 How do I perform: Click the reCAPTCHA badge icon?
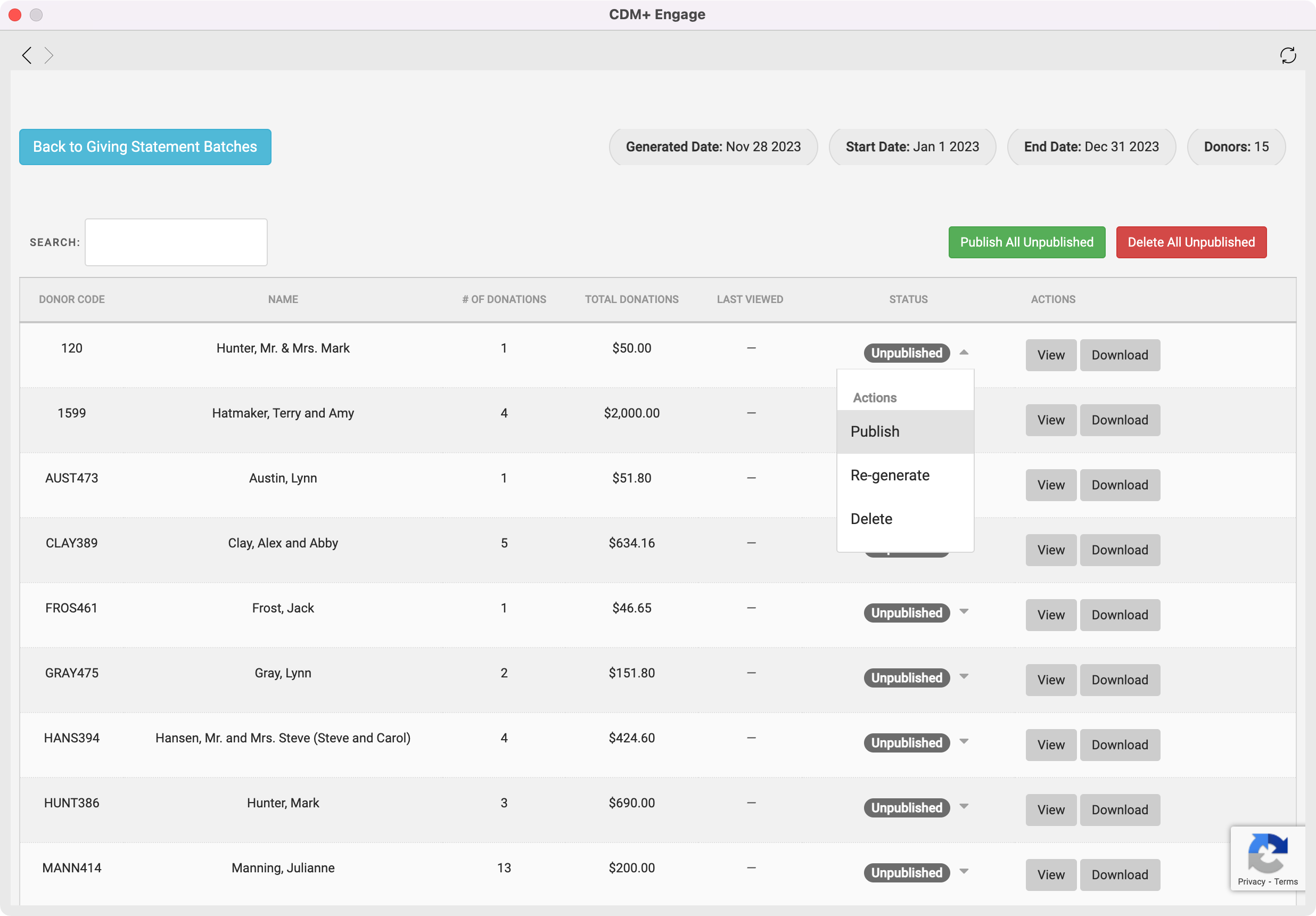pos(1267,853)
